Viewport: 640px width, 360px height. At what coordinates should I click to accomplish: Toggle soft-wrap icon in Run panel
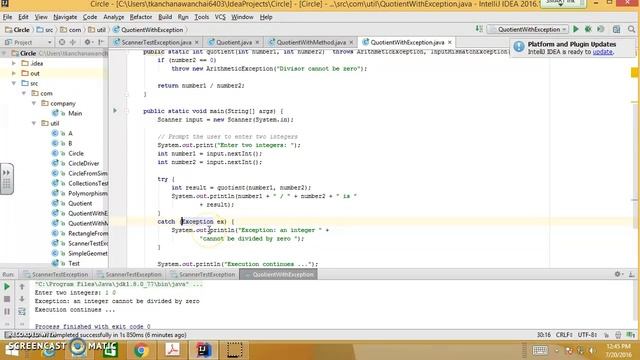click(x=22, y=311)
